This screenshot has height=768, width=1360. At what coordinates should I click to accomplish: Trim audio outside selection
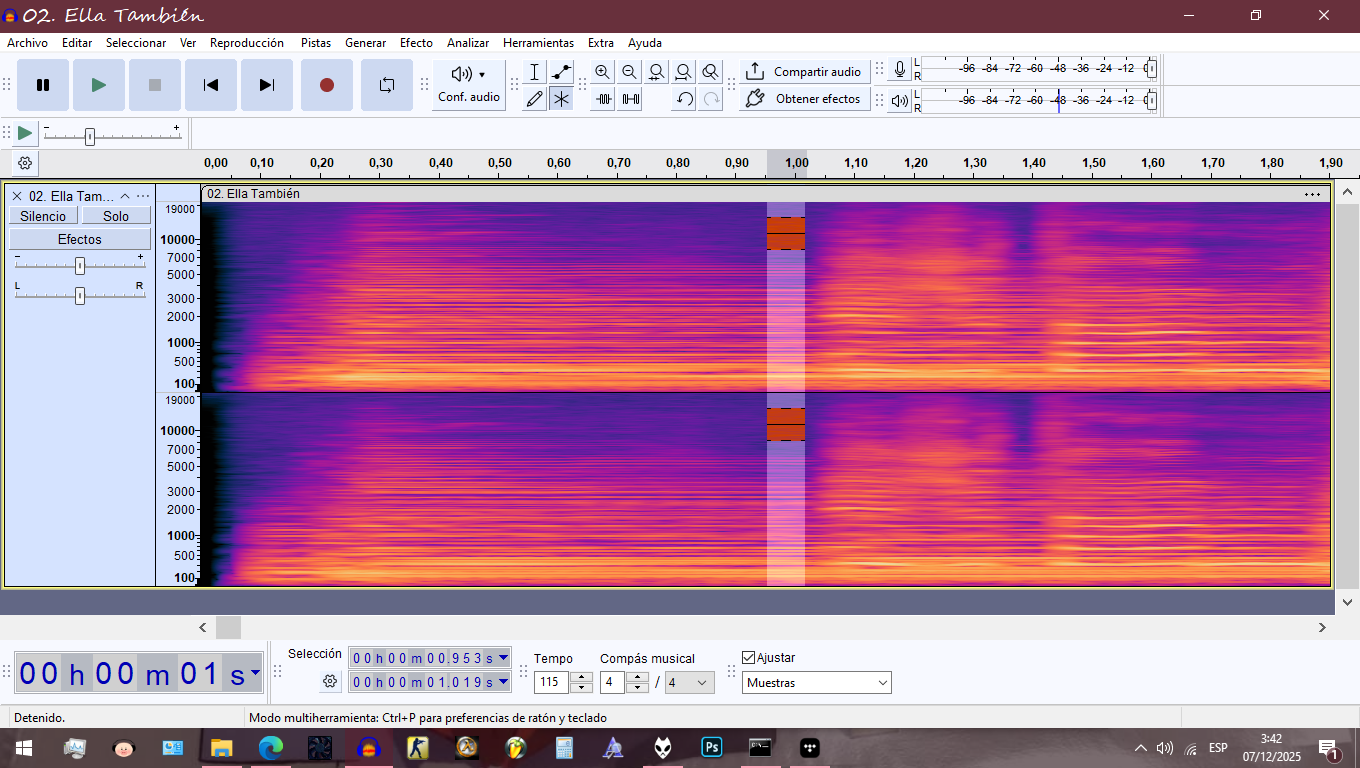[x=603, y=99]
